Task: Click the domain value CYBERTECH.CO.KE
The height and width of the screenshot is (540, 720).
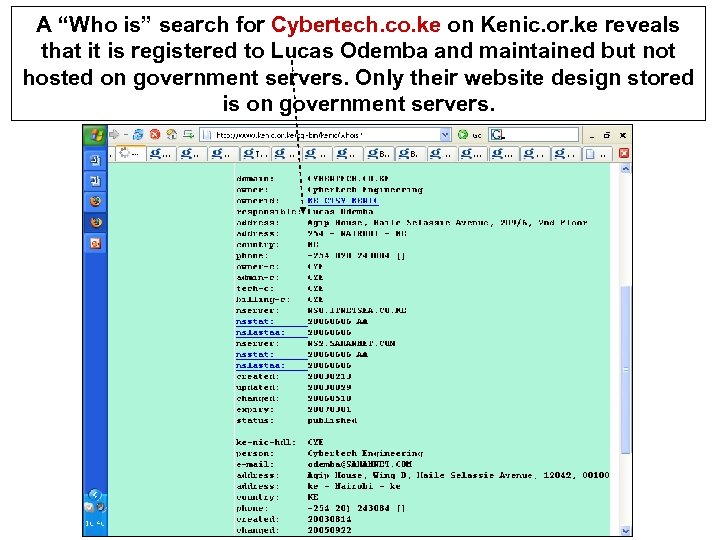Action: [x=348, y=179]
